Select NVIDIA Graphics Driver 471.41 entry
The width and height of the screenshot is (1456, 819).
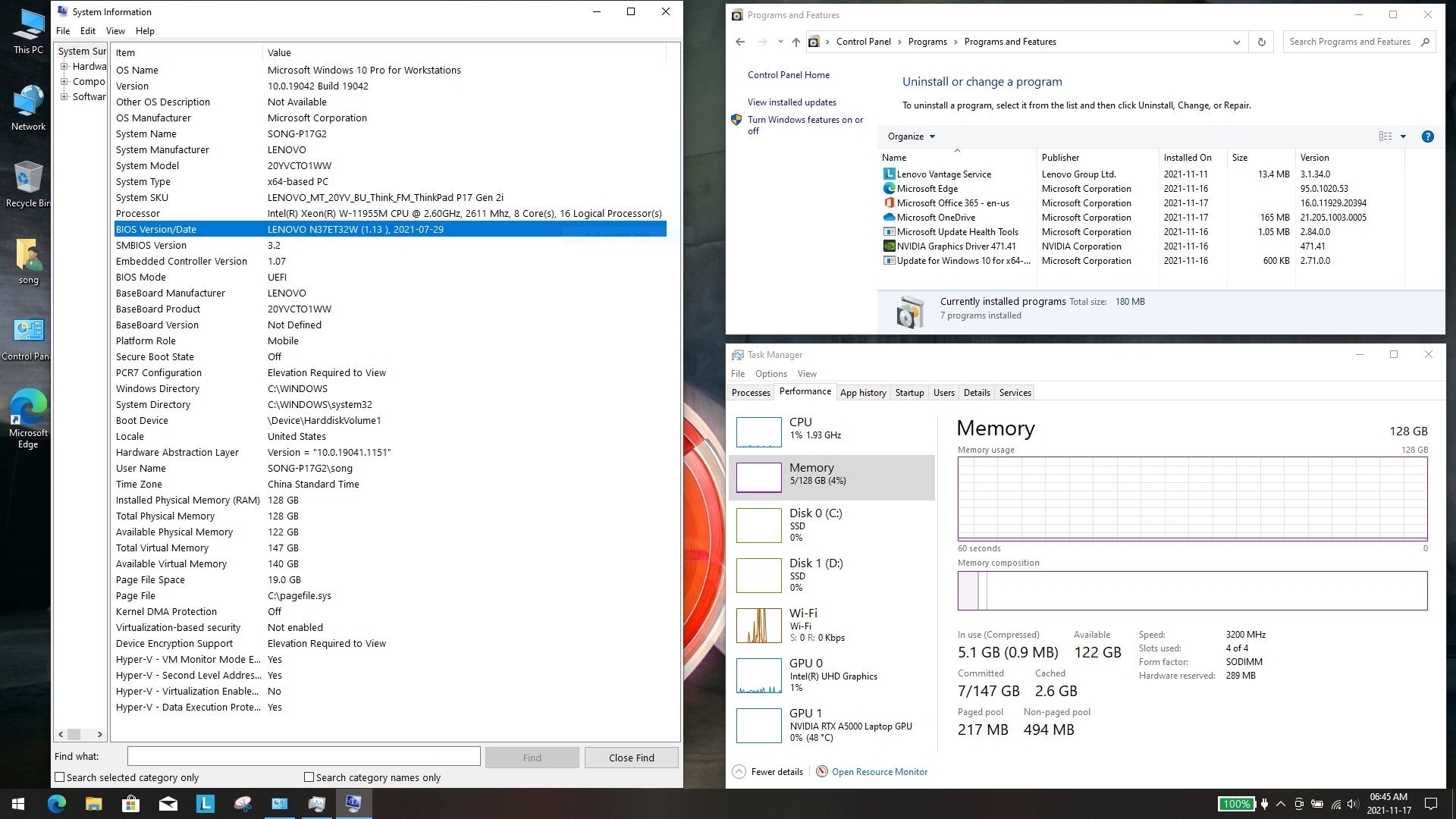coord(955,246)
